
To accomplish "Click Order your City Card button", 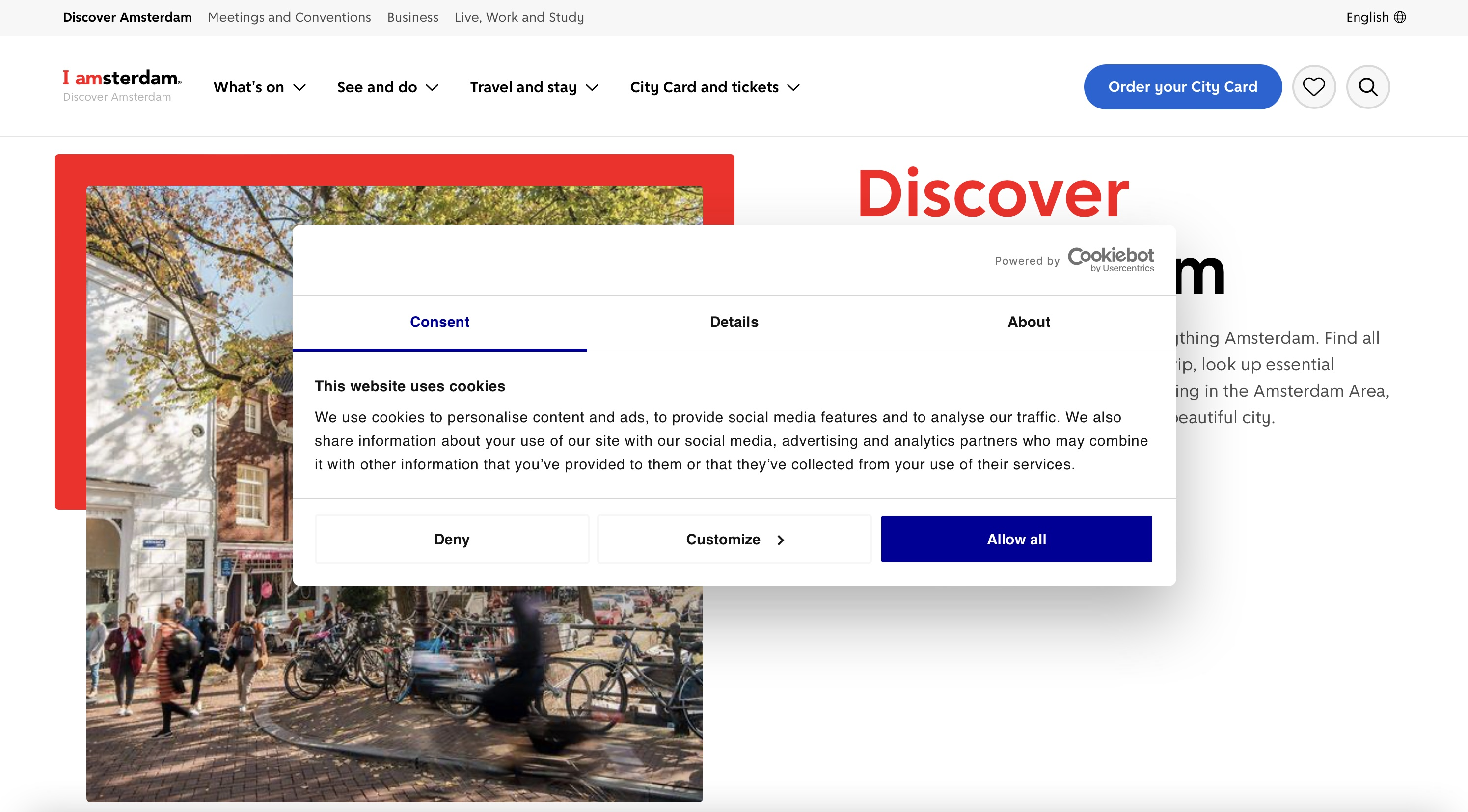I will [x=1182, y=86].
